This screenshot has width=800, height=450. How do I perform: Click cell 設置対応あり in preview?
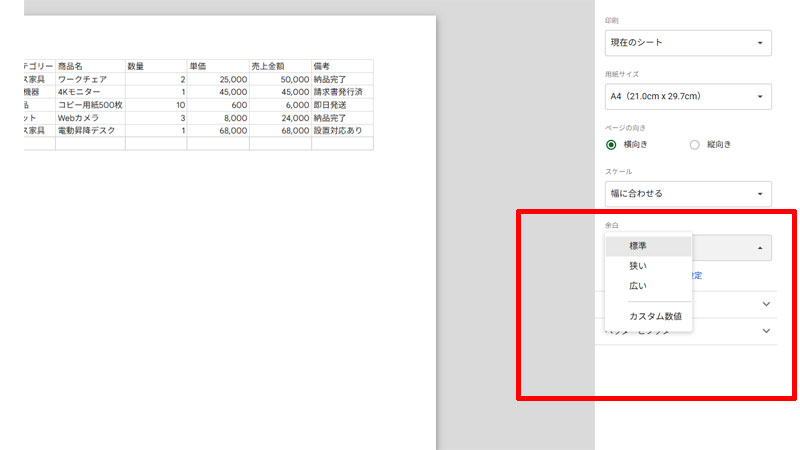(342, 131)
